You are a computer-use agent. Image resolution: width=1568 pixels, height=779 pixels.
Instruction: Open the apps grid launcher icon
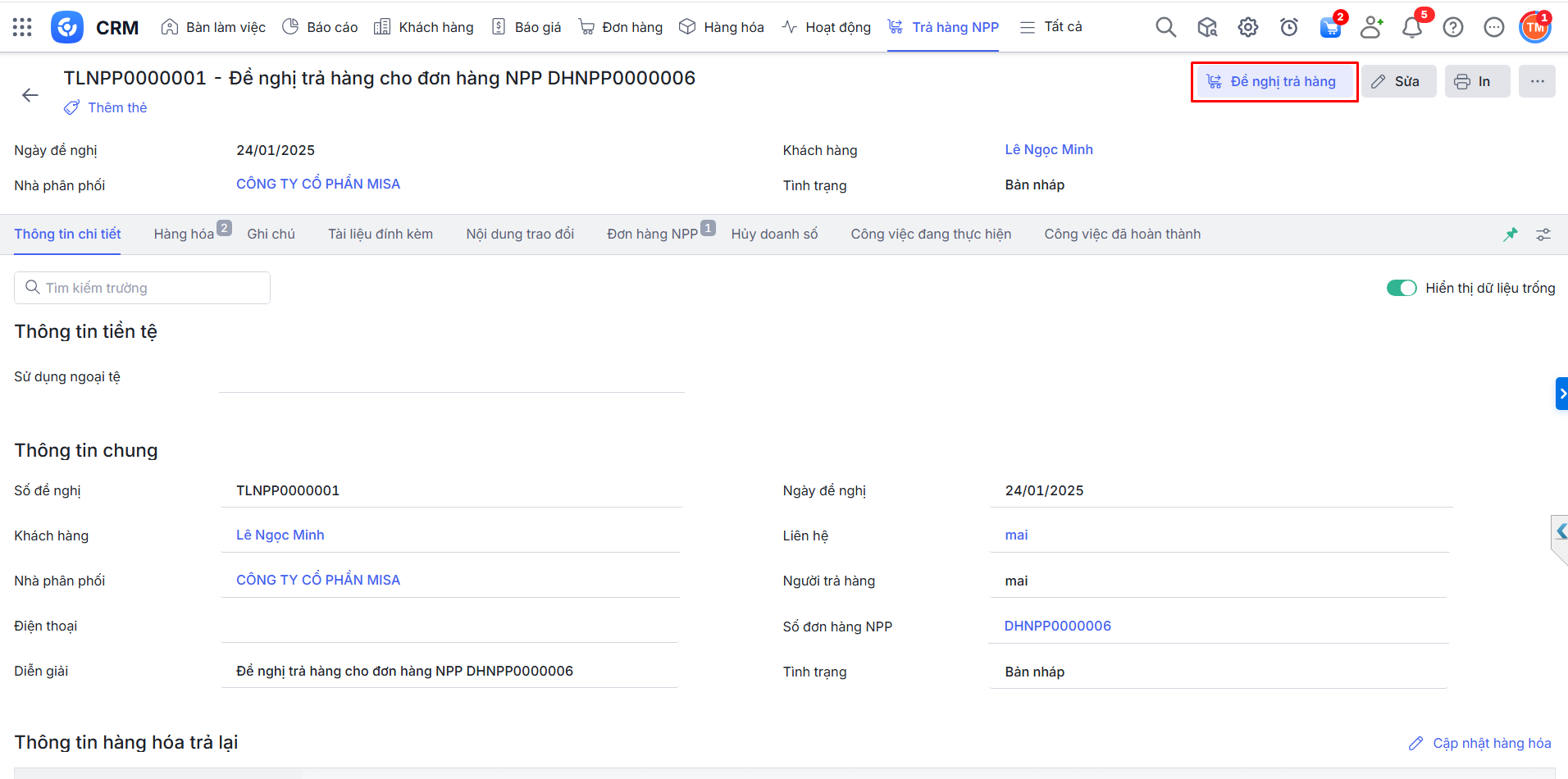point(22,27)
